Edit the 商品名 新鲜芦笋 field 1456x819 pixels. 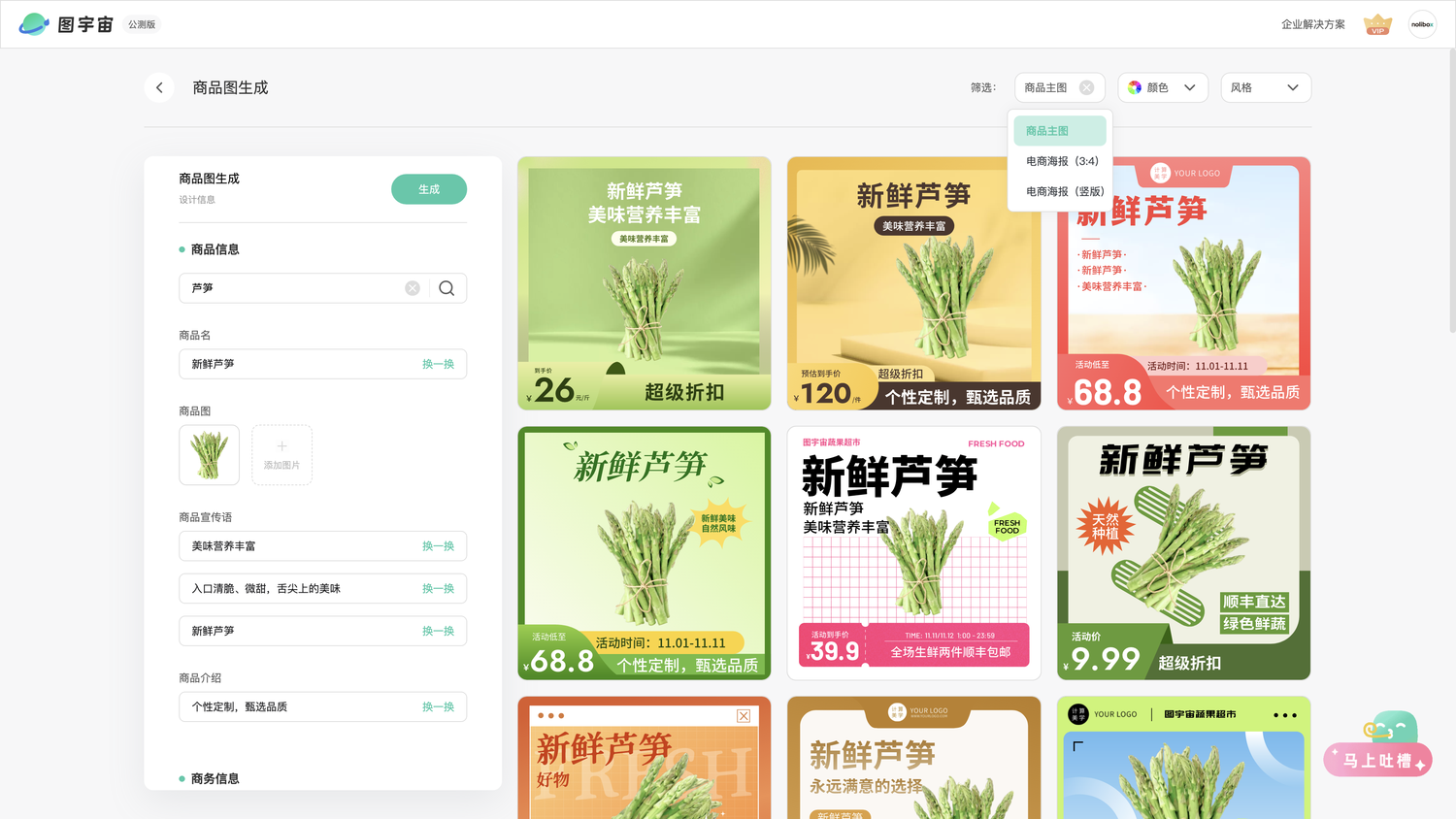coord(323,364)
